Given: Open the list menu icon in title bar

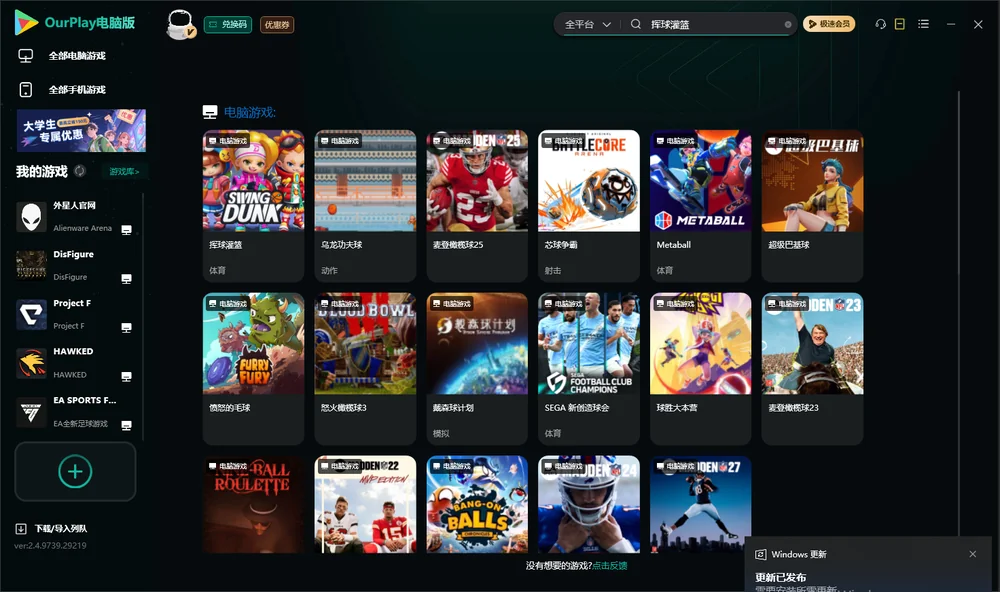Looking at the screenshot, I should (x=923, y=24).
